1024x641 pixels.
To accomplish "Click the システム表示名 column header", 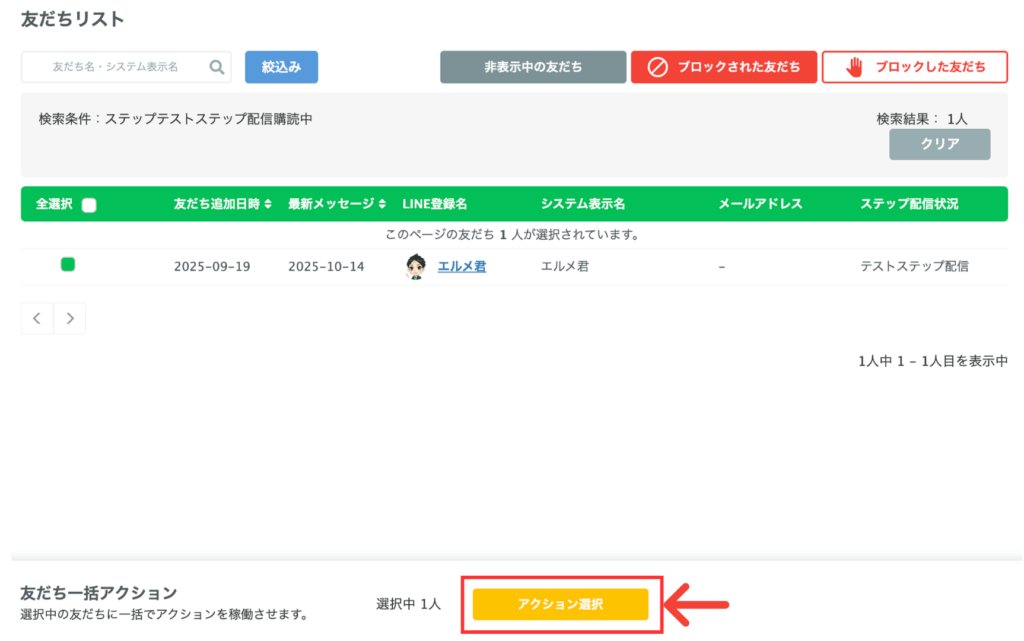I will 583,204.
